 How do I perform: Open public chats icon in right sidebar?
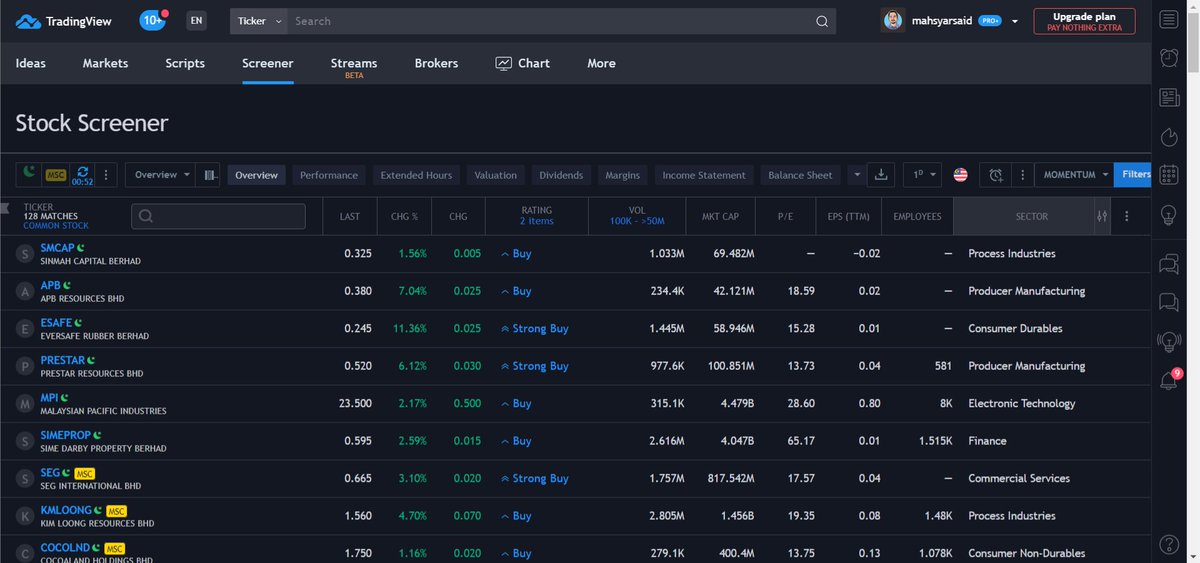pos(1169,264)
